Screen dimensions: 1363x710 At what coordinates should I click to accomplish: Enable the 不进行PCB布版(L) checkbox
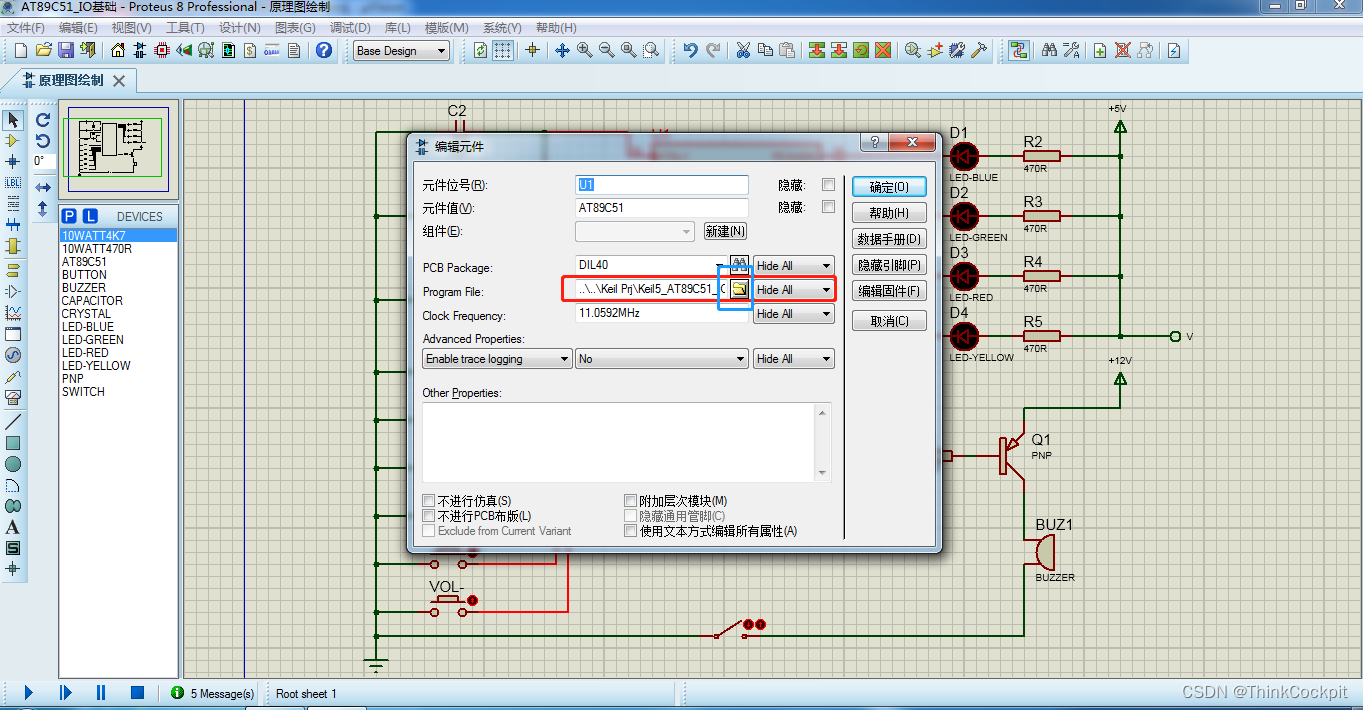[x=429, y=516]
